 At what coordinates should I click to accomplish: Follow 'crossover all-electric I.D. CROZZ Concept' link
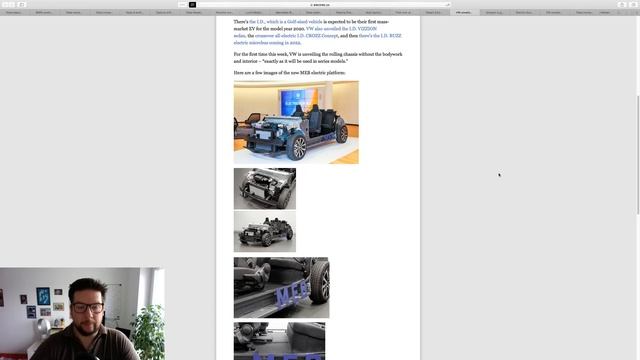click(296, 36)
